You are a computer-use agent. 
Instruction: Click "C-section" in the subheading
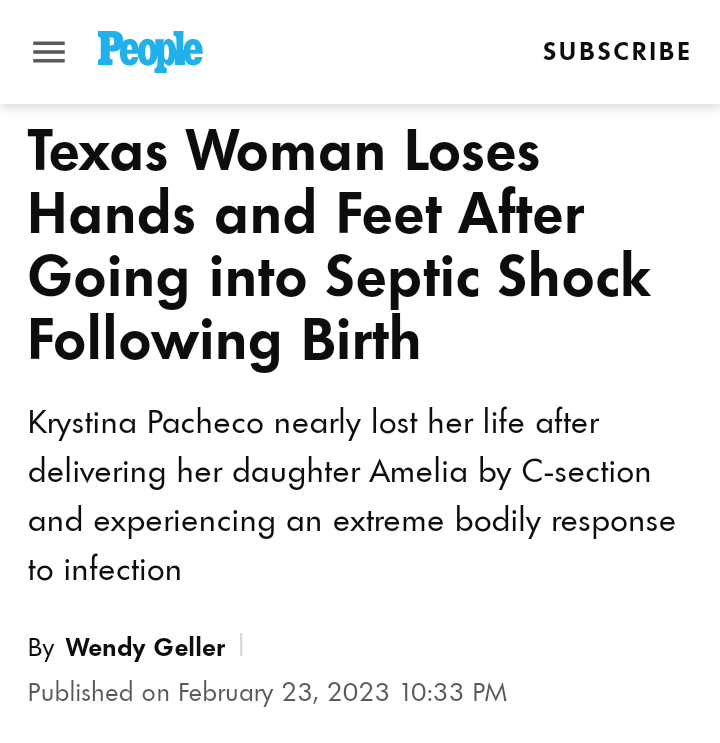point(586,471)
